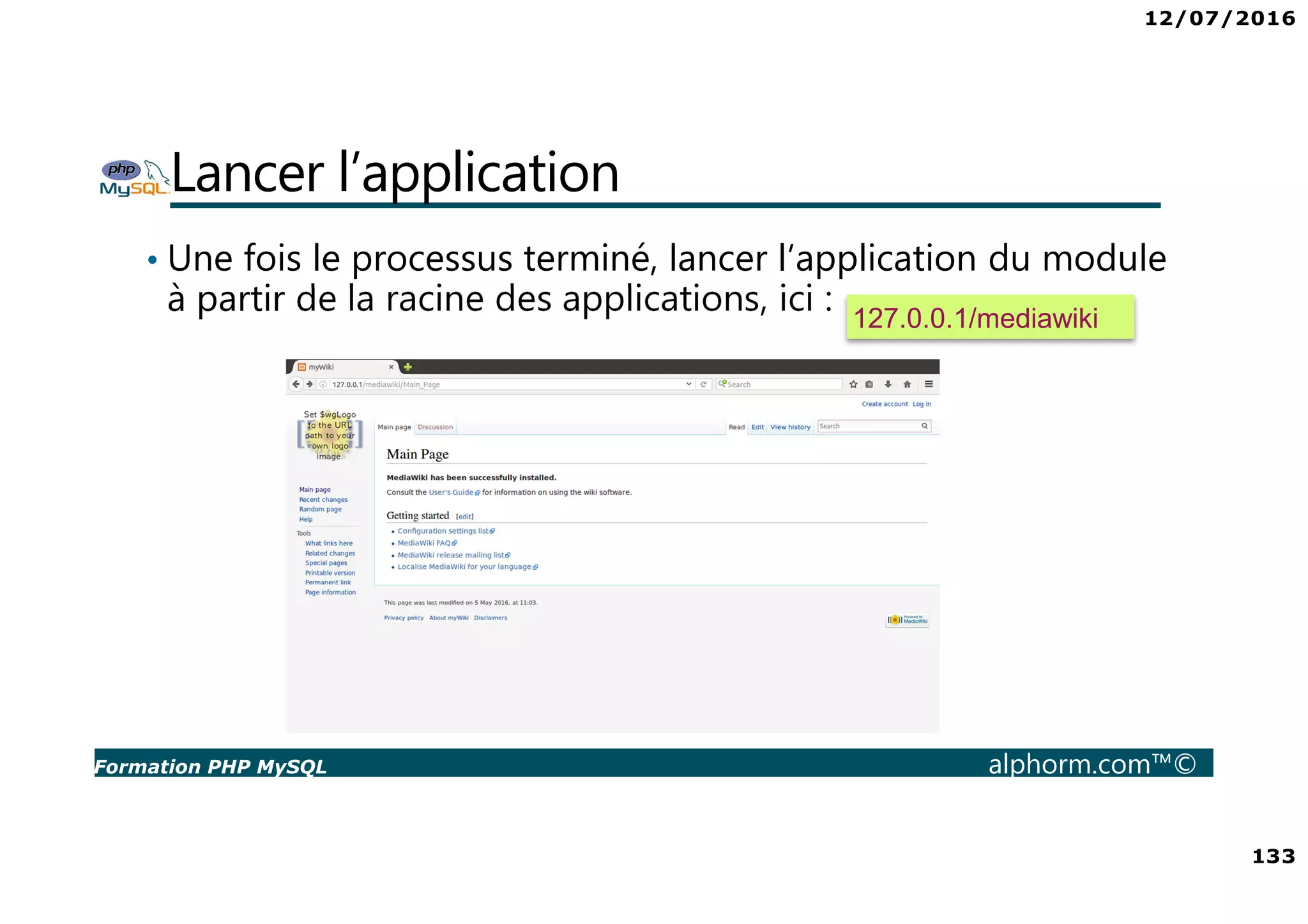Open Configuration settings list link
The height and width of the screenshot is (924, 1308).
(x=446, y=531)
